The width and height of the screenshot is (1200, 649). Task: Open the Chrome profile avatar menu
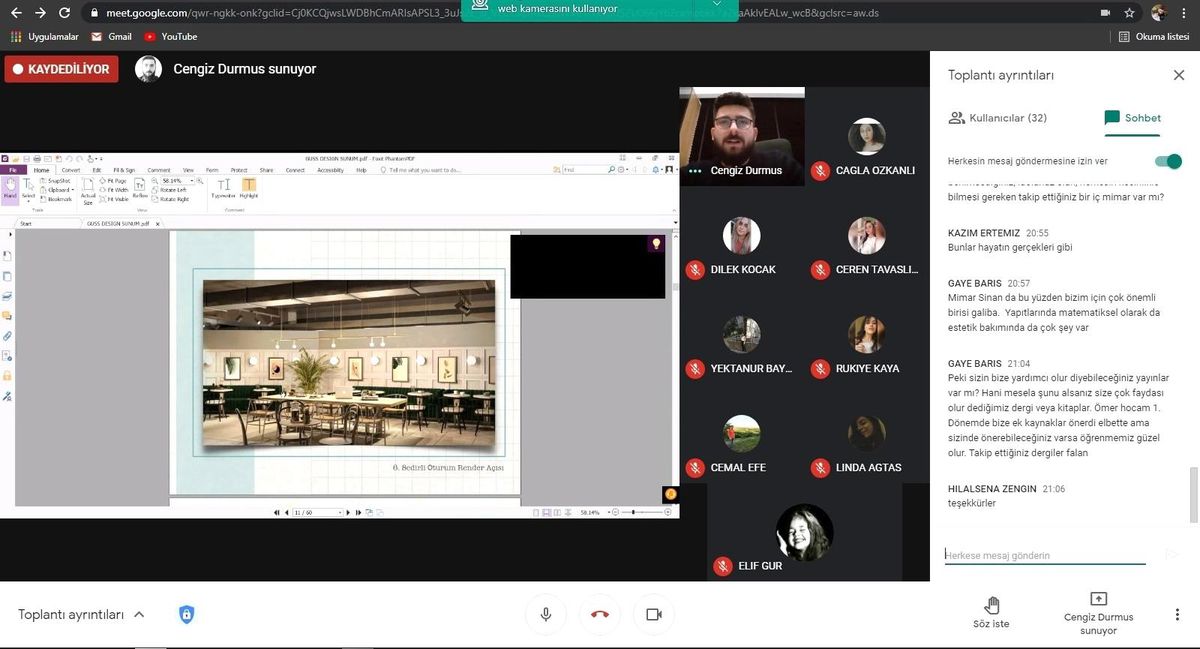[1159, 13]
